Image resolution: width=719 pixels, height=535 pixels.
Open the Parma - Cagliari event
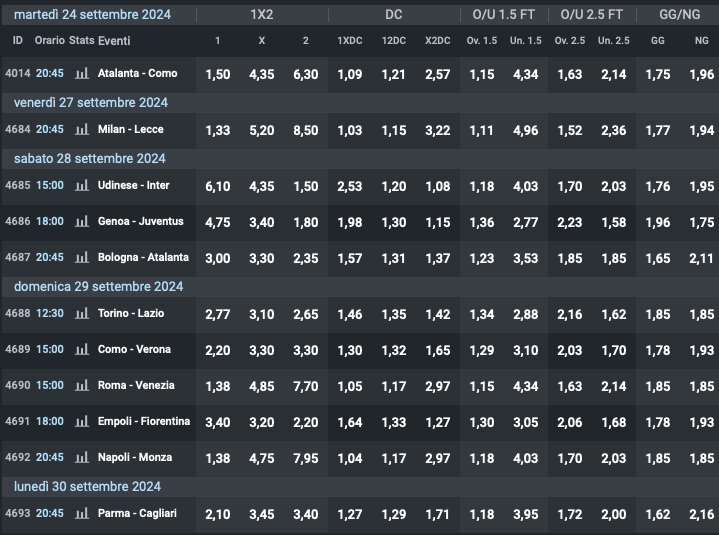(x=137, y=513)
